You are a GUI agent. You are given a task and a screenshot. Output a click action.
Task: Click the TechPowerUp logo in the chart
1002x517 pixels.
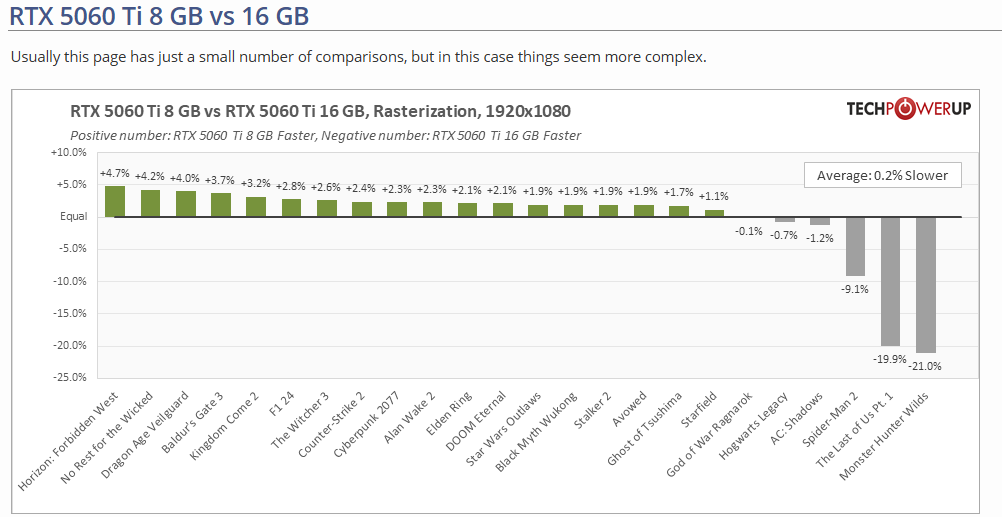(x=908, y=109)
